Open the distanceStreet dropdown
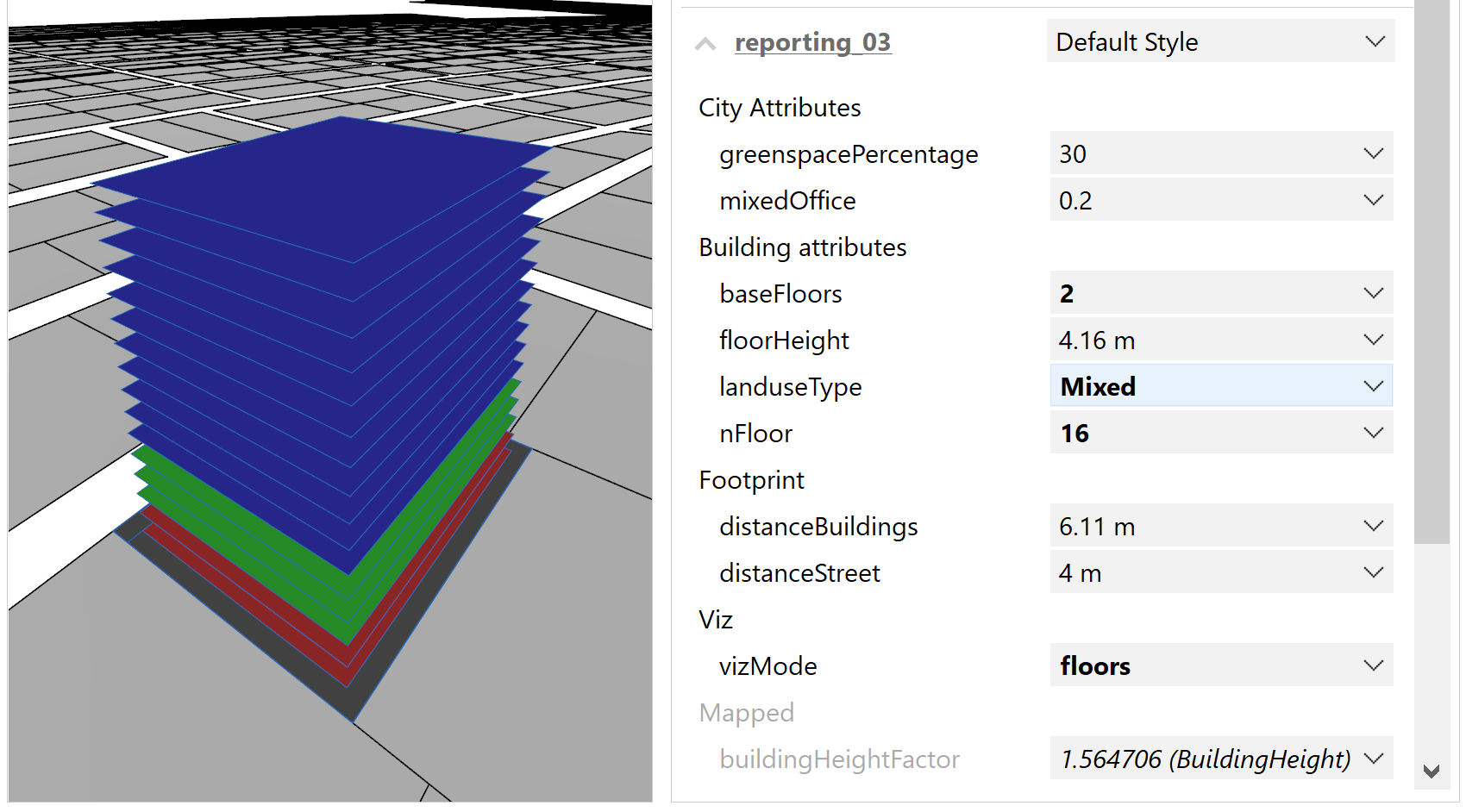Viewport: 1466px width, 812px height. coord(1373,572)
